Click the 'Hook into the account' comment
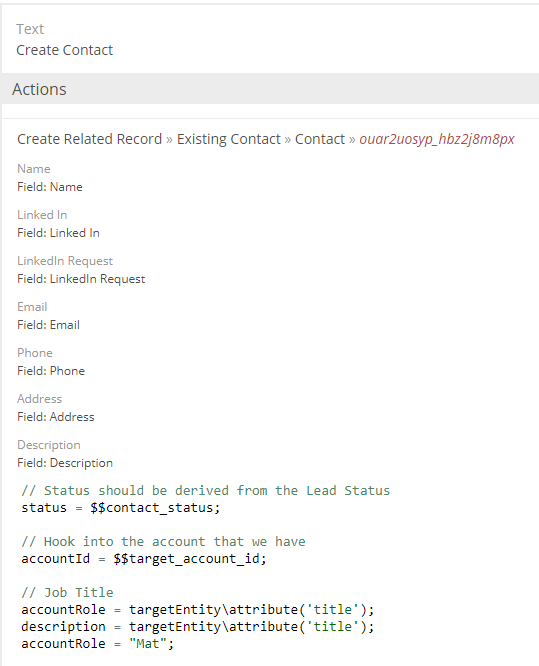The width and height of the screenshot is (539, 666). [x=164, y=542]
